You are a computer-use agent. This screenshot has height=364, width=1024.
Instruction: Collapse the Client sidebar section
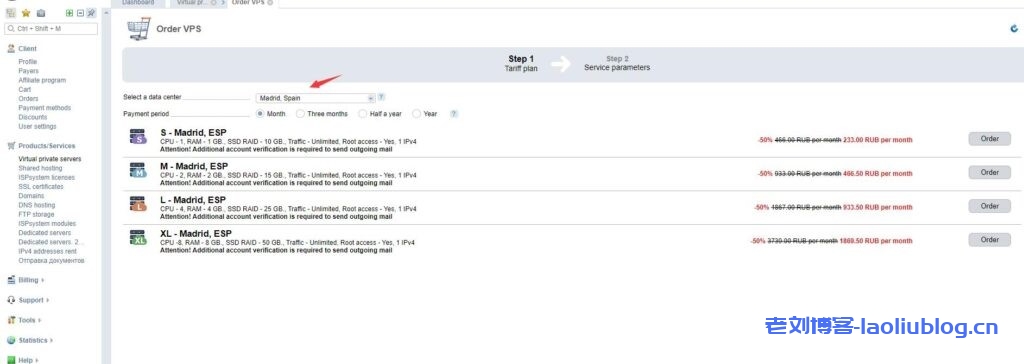point(28,48)
